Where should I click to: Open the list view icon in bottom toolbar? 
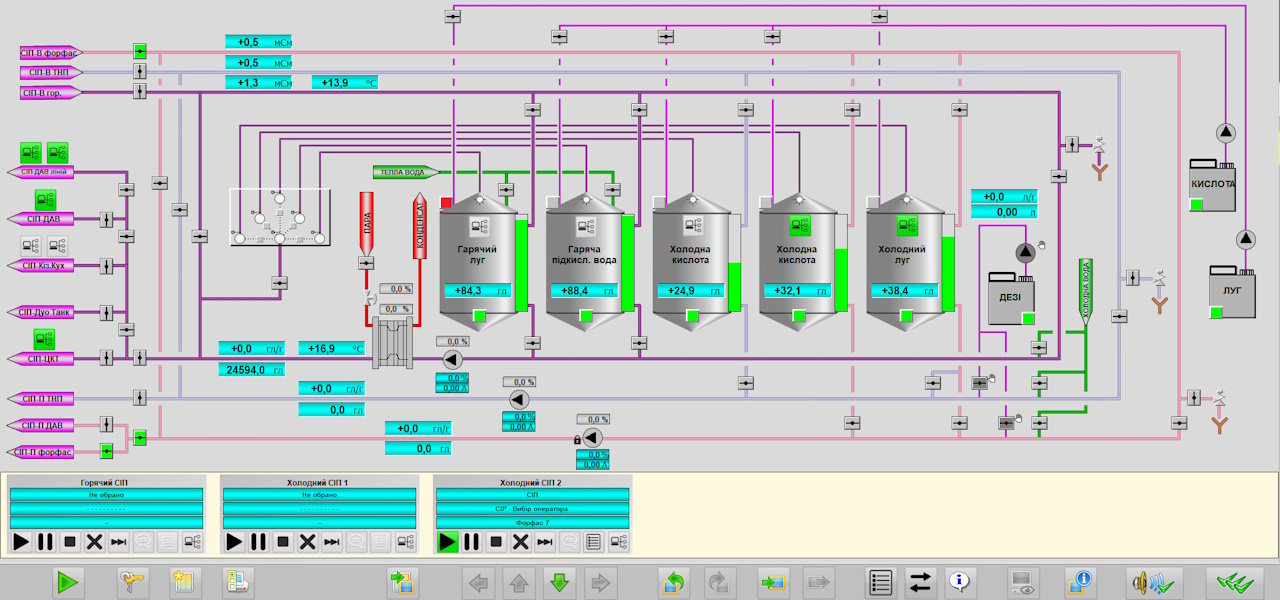click(881, 581)
